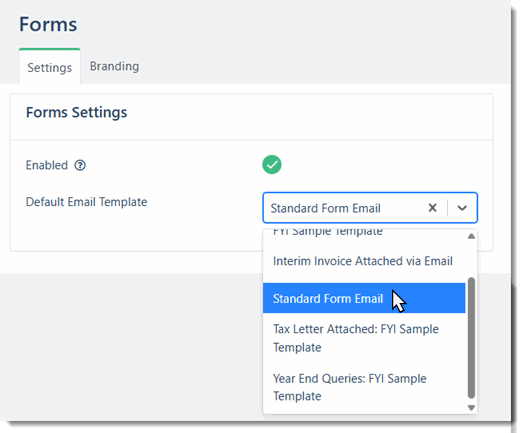Choose Standard Form Email from the list
Image resolution: width=523 pixels, height=433 pixels.
[x=364, y=298]
